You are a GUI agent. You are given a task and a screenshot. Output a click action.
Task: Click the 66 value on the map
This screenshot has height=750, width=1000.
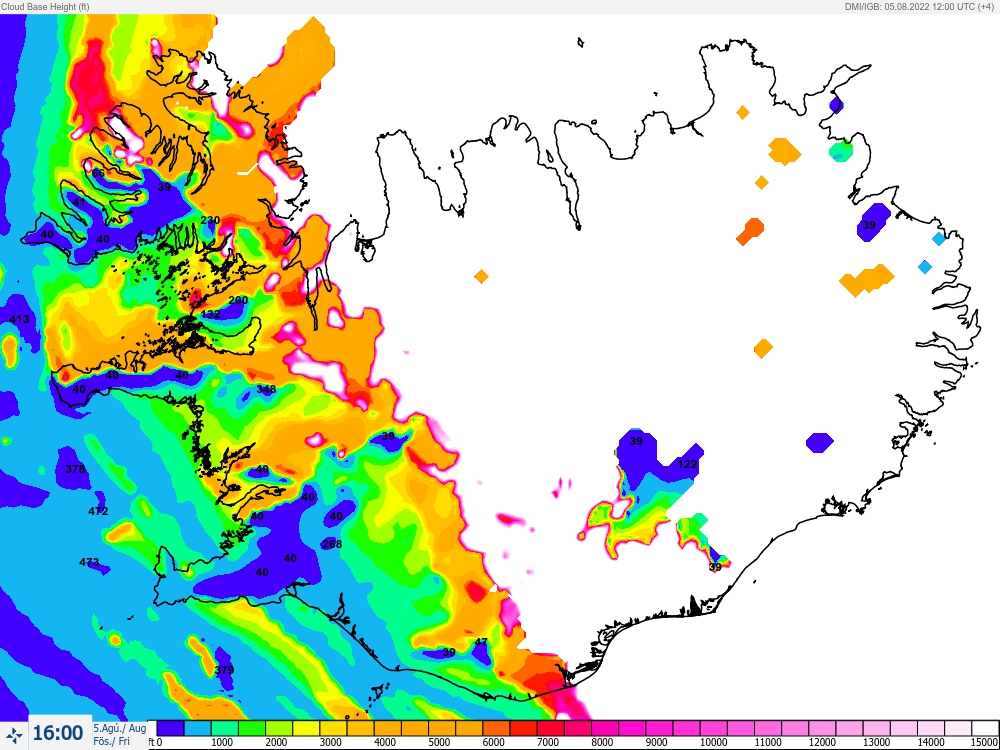click(98, 173)
